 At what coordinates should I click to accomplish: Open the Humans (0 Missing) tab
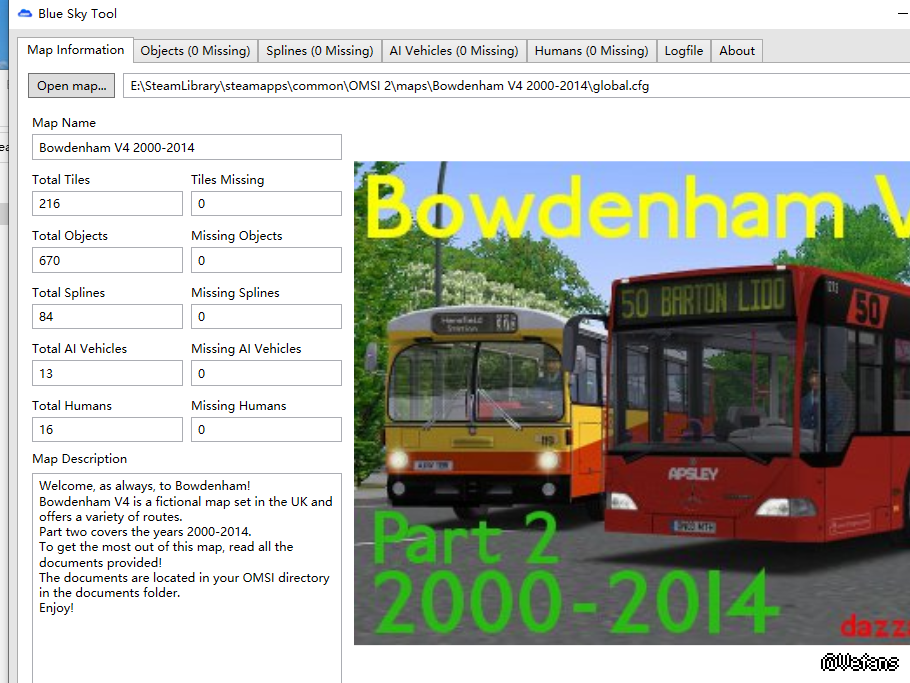click(591, 51)
